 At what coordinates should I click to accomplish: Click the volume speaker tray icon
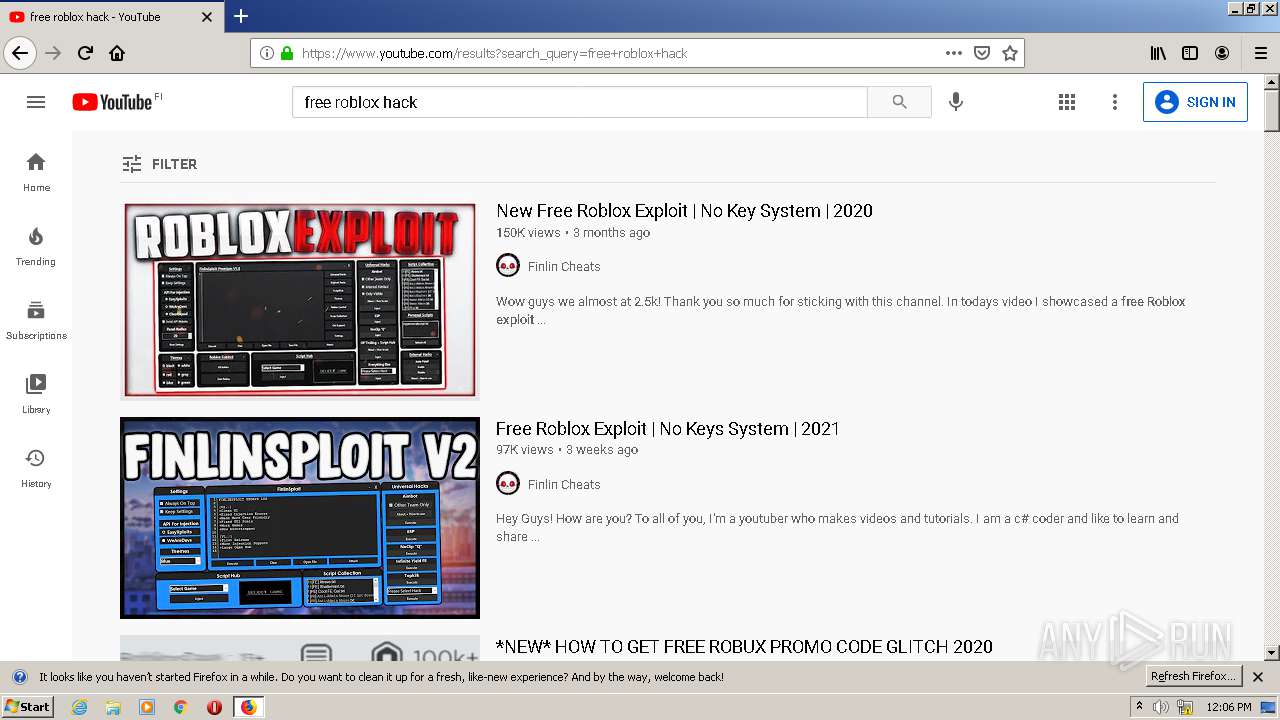coord(1160,707)
